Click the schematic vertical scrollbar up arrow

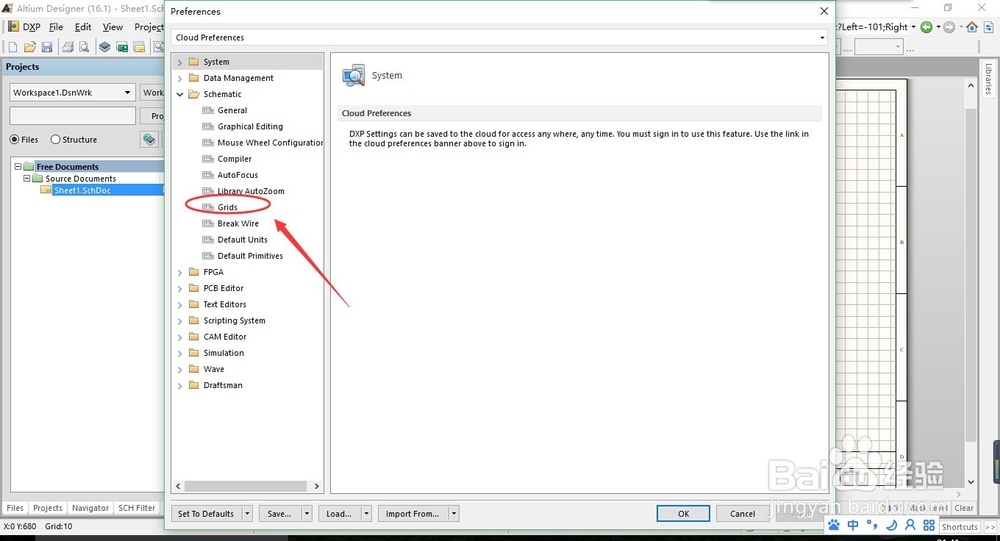971,85
